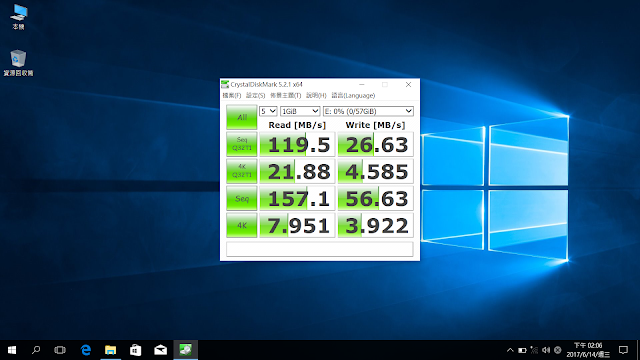Click the volume speaker icon in tray

(x=546, y=350)
